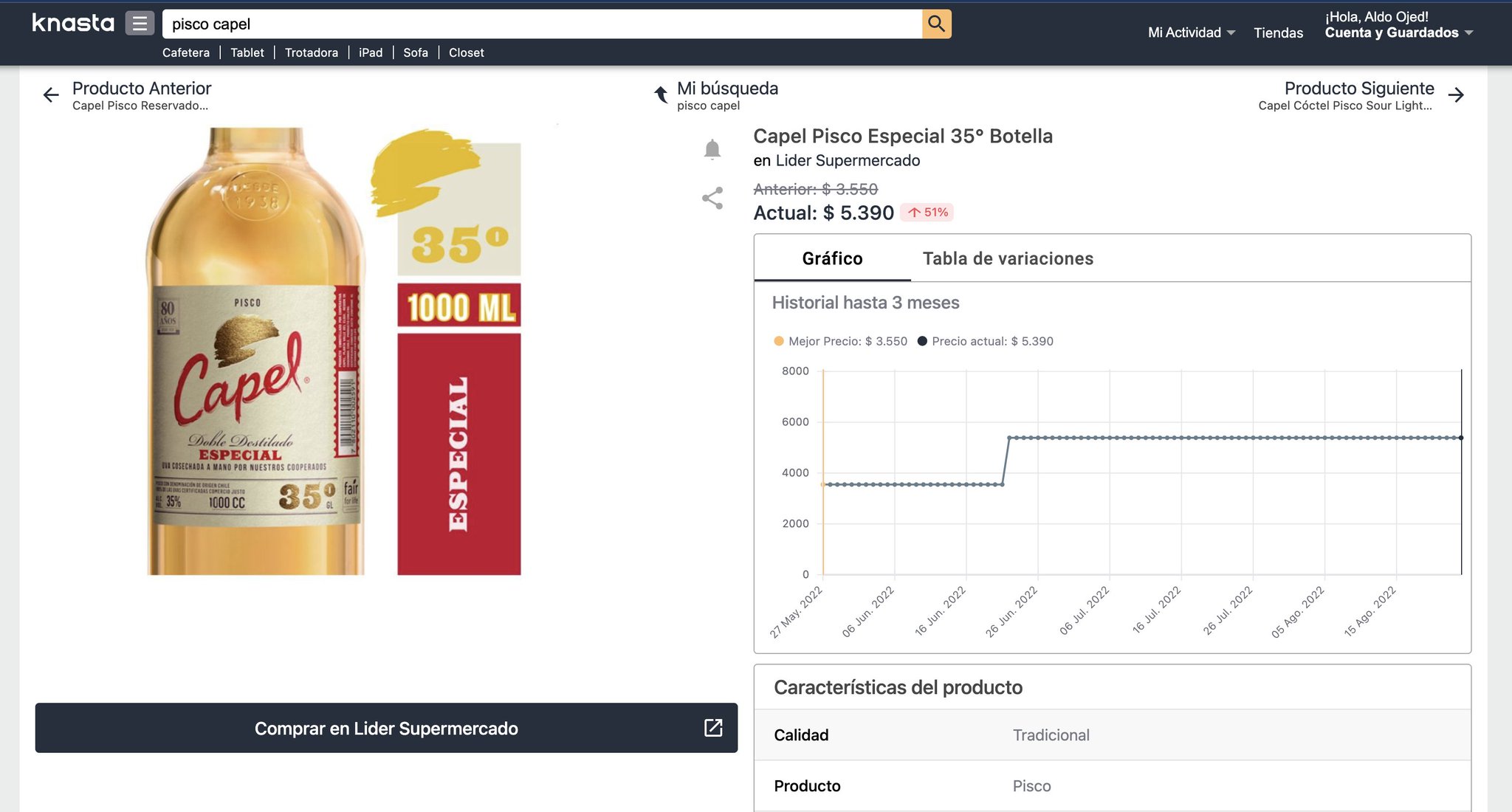Advance to Producto Siguiente with the right arrow
The width and height of the screenshot is (1512, 812).
pos(1457,94)
